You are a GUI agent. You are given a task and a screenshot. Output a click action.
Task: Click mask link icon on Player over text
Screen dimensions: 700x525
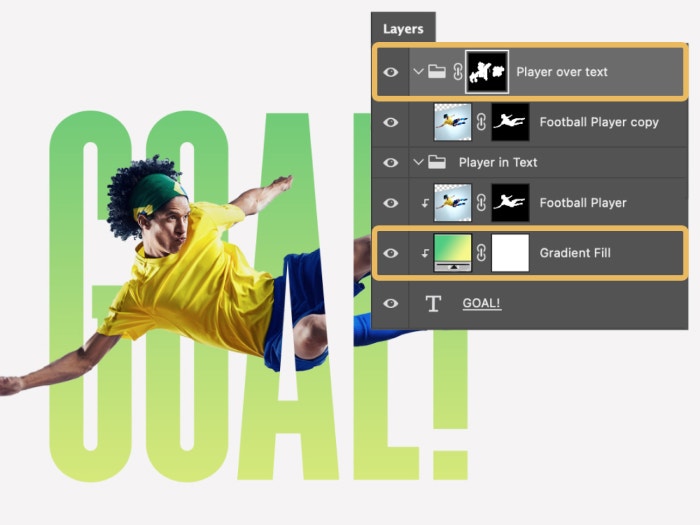coord(458,71)
